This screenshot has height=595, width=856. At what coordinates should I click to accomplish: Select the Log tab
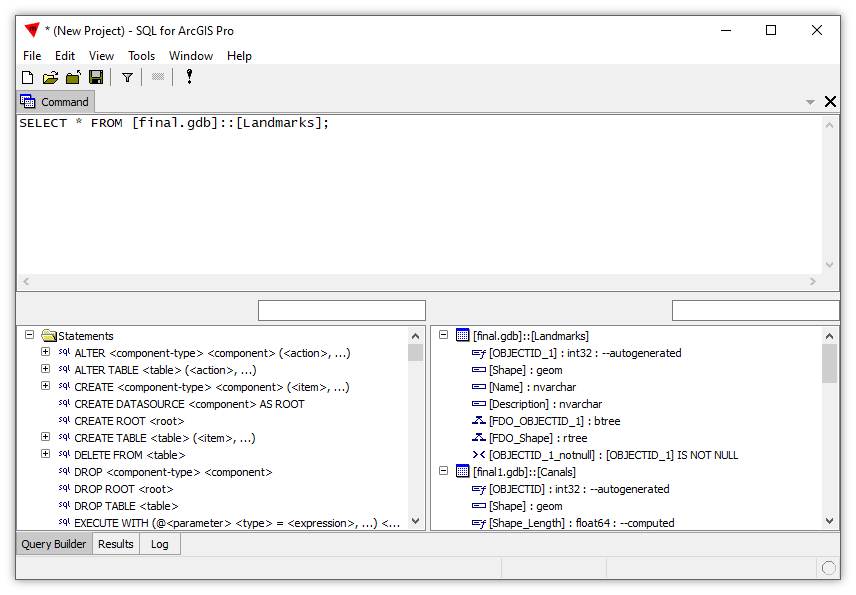click(x=159, y=543)
